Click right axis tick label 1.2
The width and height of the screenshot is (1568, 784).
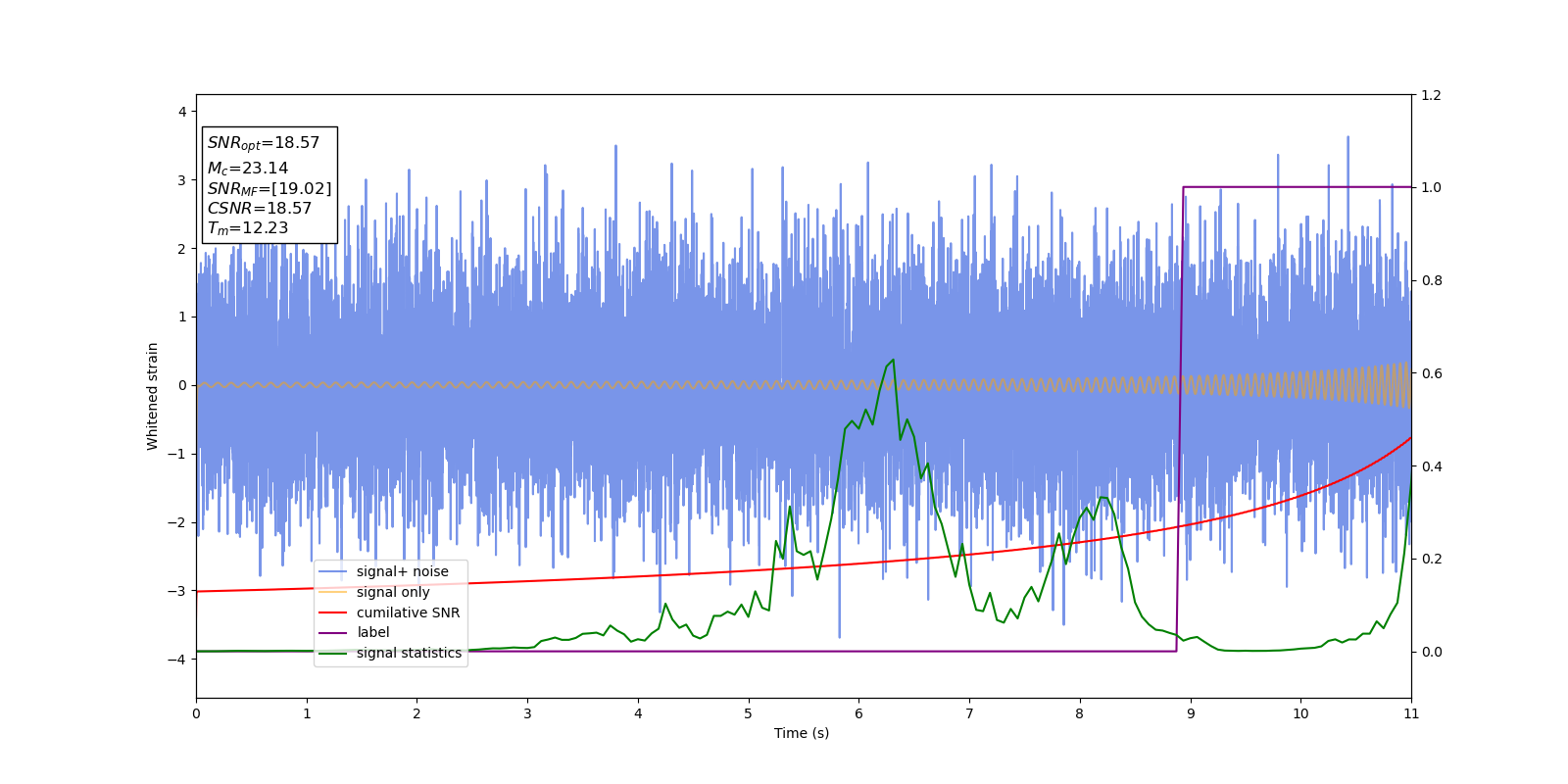pos(1431,95)
